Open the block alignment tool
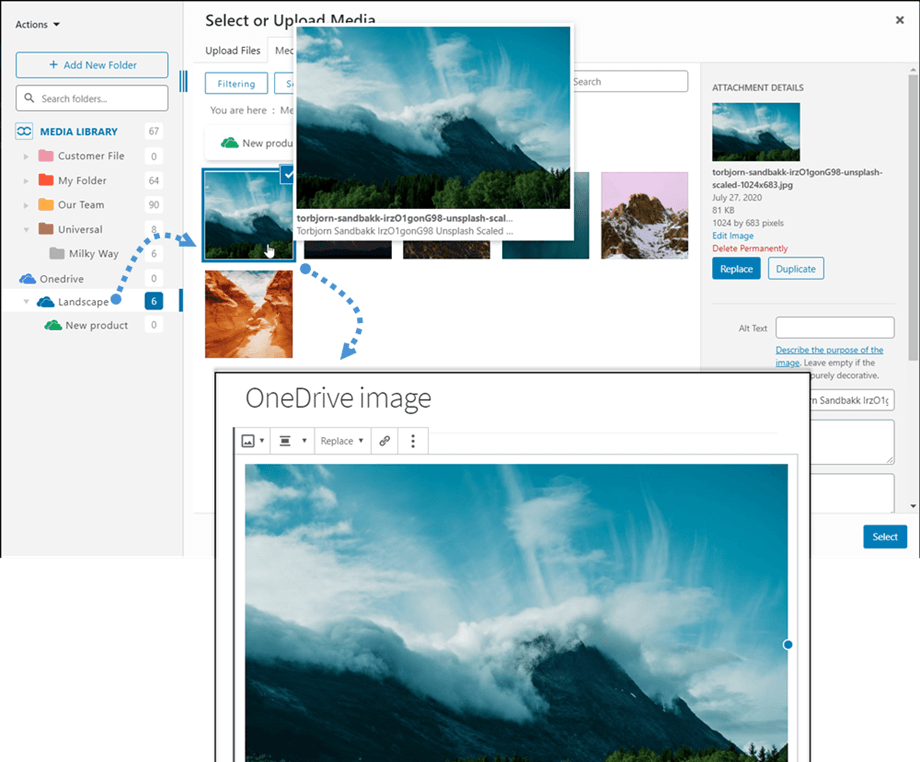 coord(286,441)
